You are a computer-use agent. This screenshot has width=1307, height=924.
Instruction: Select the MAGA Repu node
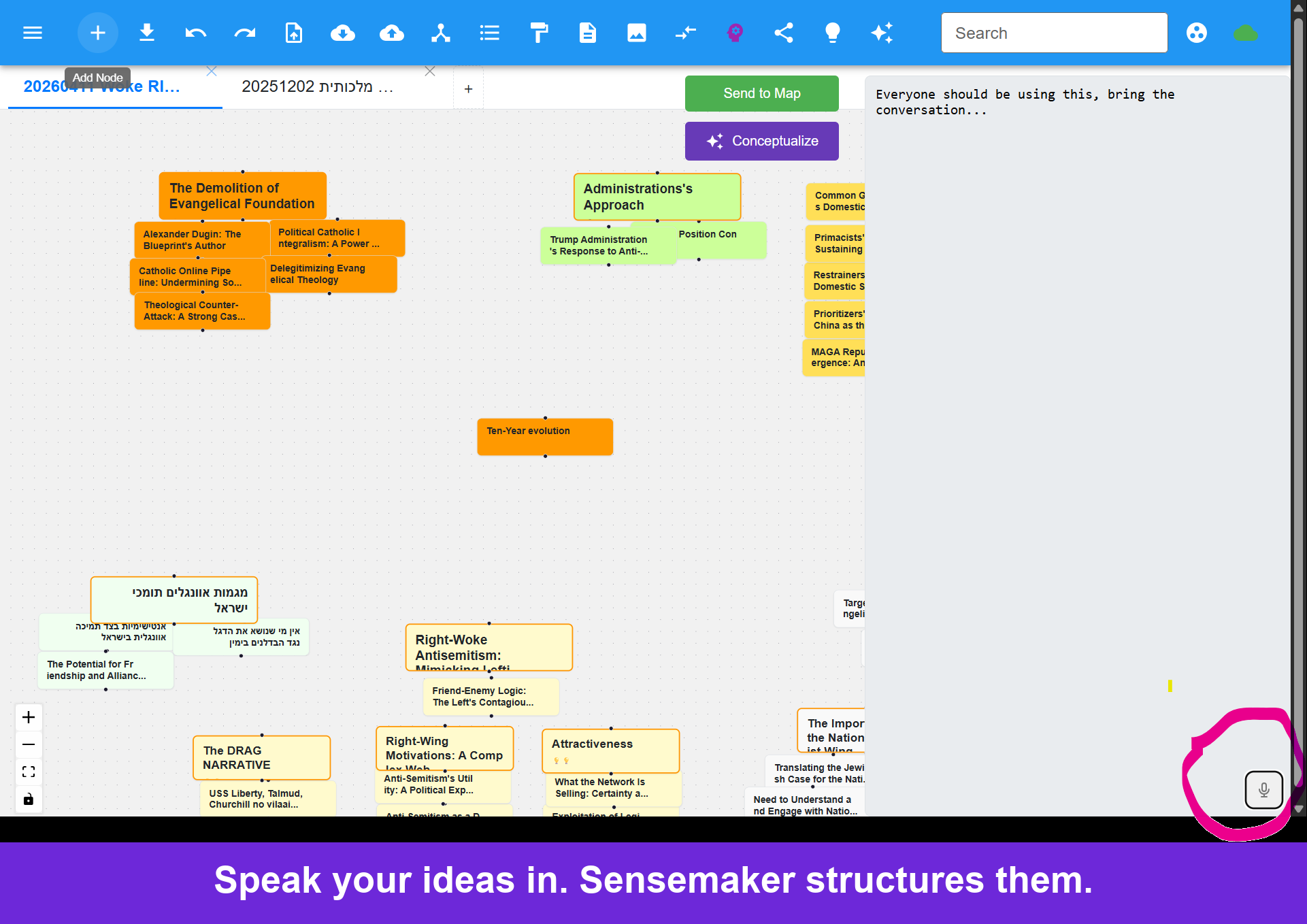click(x=834, y=358)
